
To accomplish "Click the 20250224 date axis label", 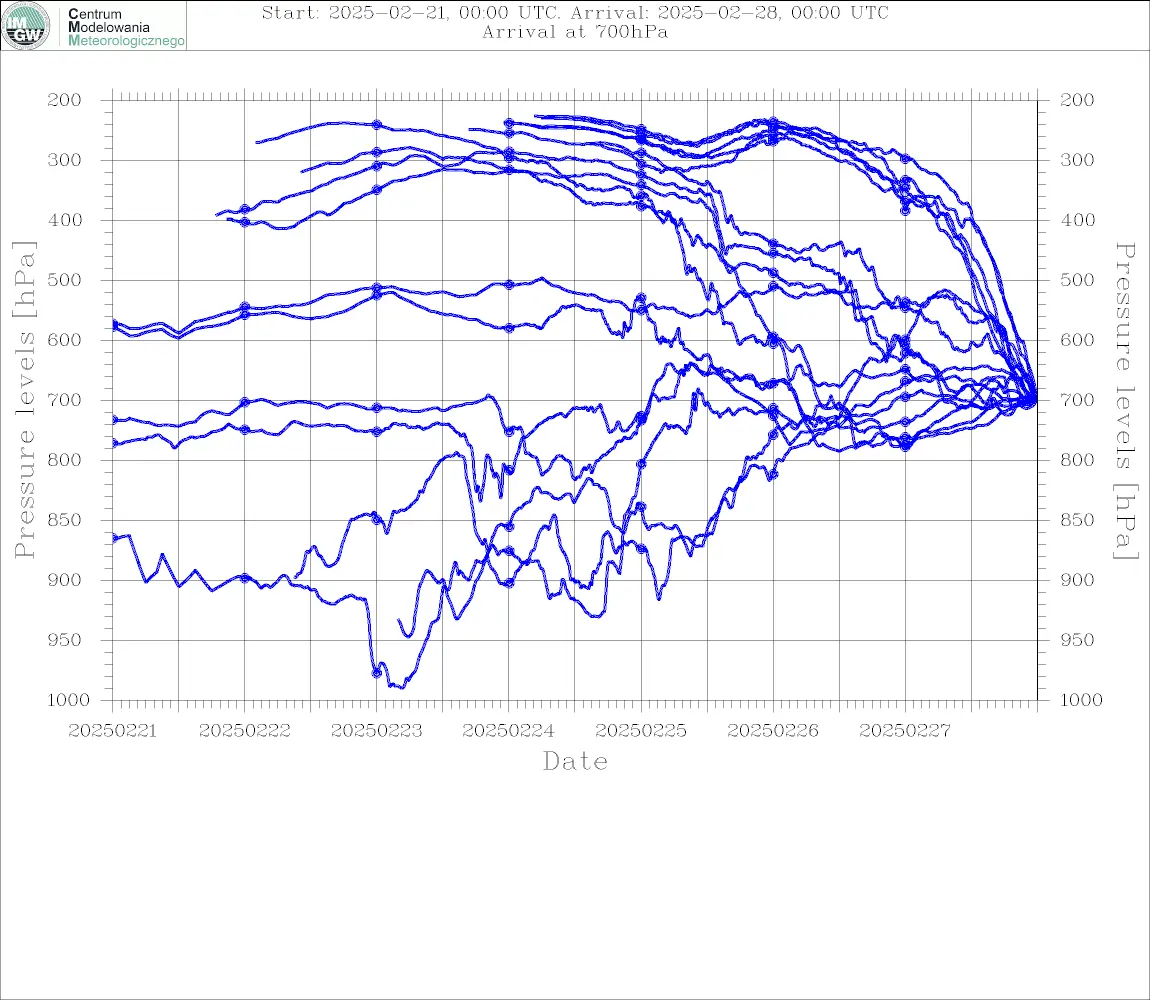I will [509, 731].
